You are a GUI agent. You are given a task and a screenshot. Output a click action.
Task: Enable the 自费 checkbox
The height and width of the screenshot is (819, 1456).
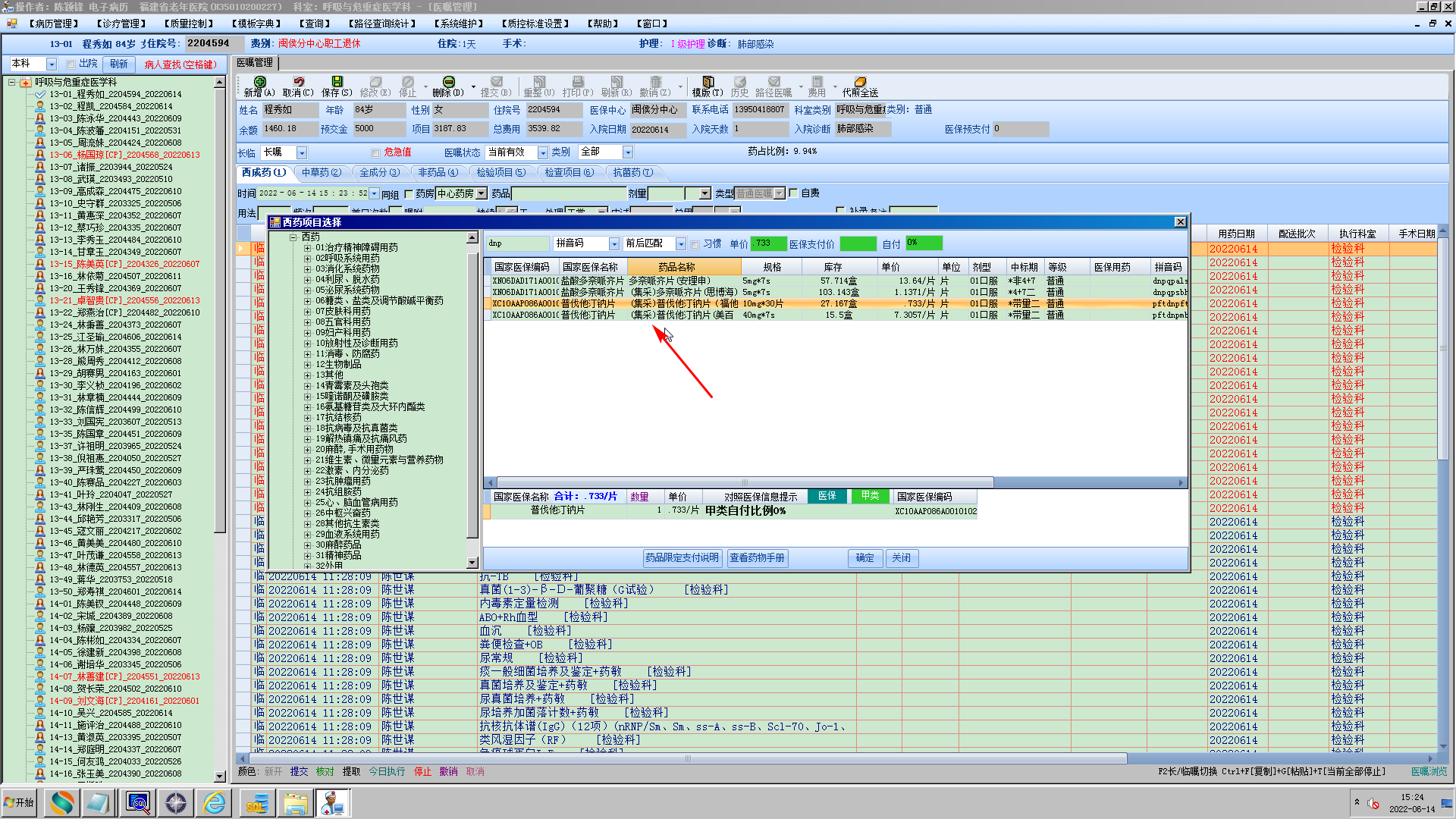pos(793,193)
